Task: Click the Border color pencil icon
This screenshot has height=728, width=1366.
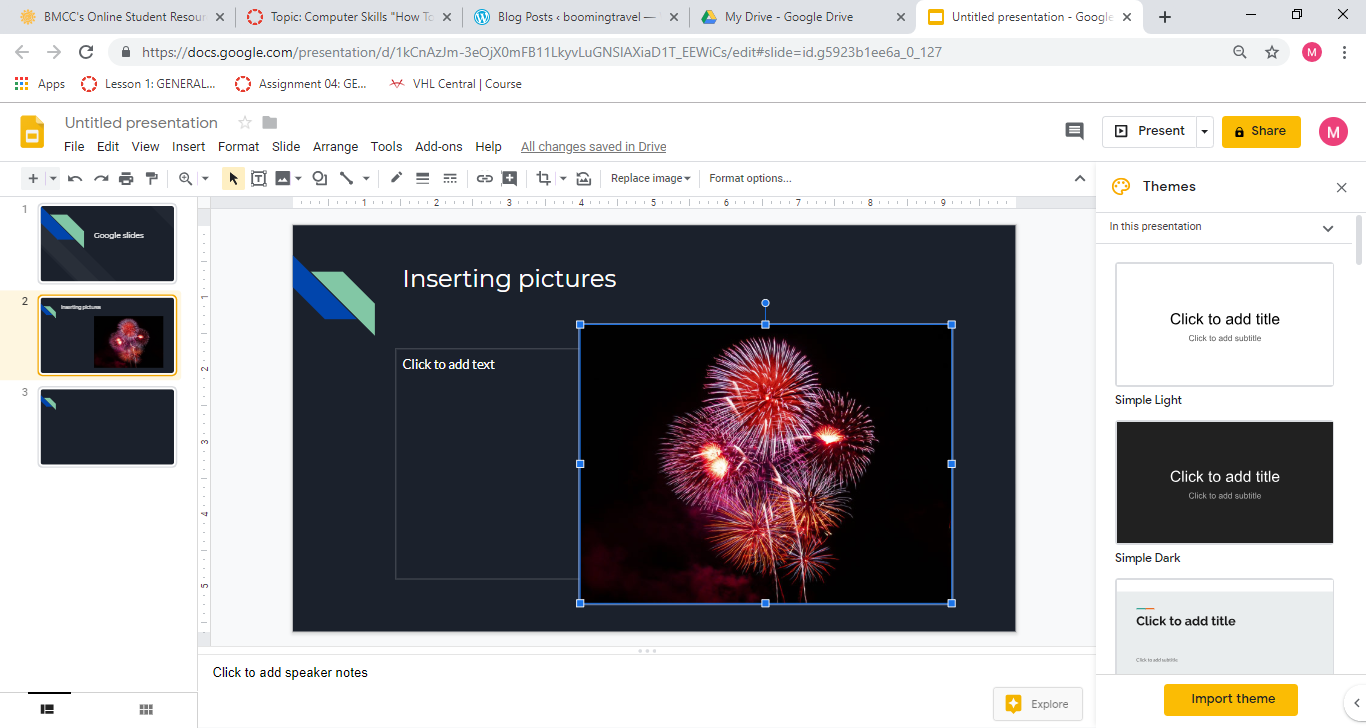Action: pos(396,179)
